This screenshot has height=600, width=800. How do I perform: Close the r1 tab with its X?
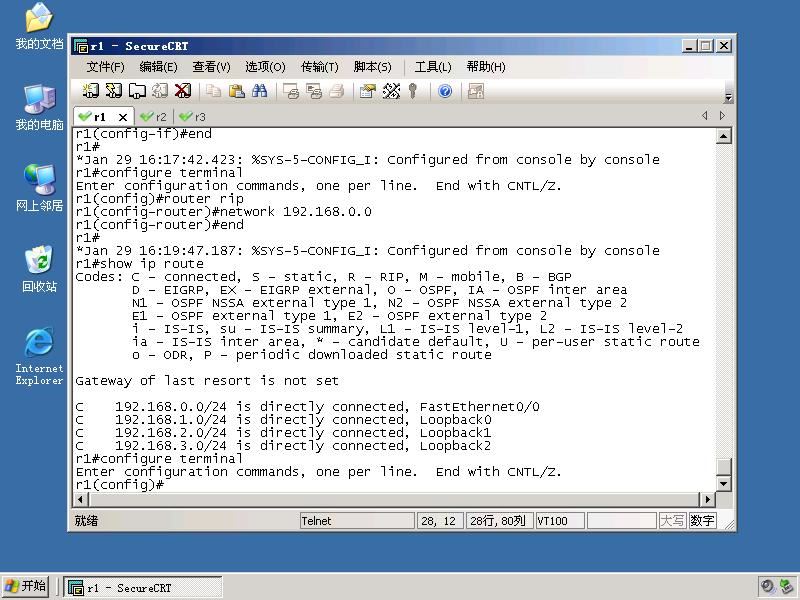(122, 117)
